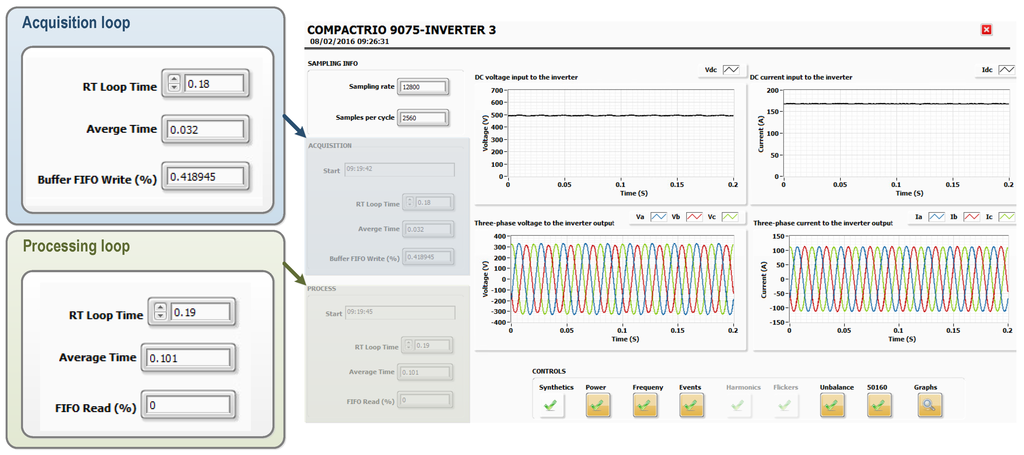Click the Sampling rate input field
Image resolution: width=1024 pixels, height=455 pixels.
tap(420, 87)
